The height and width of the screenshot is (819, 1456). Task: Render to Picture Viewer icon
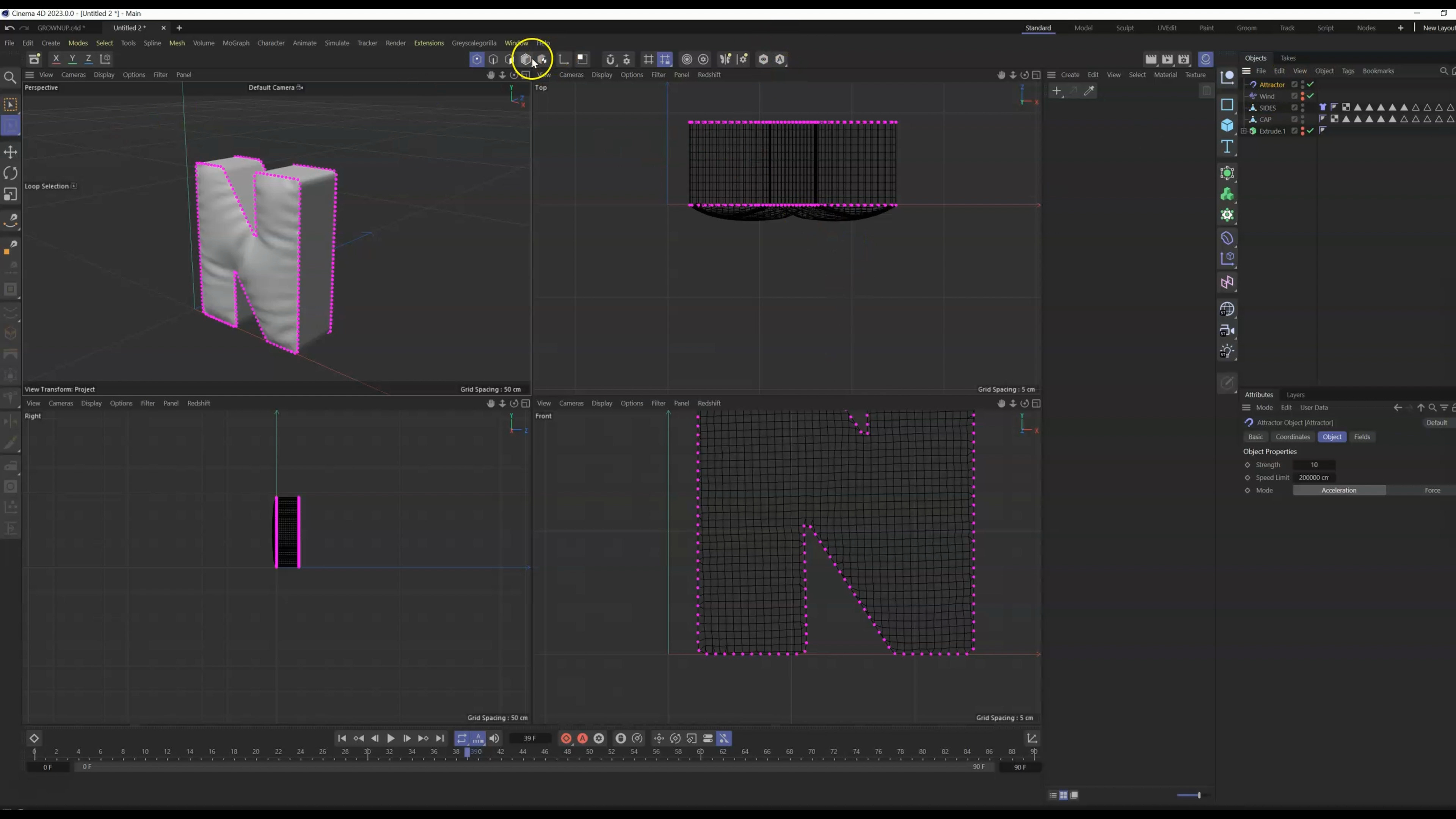[x=1168, y=59]
